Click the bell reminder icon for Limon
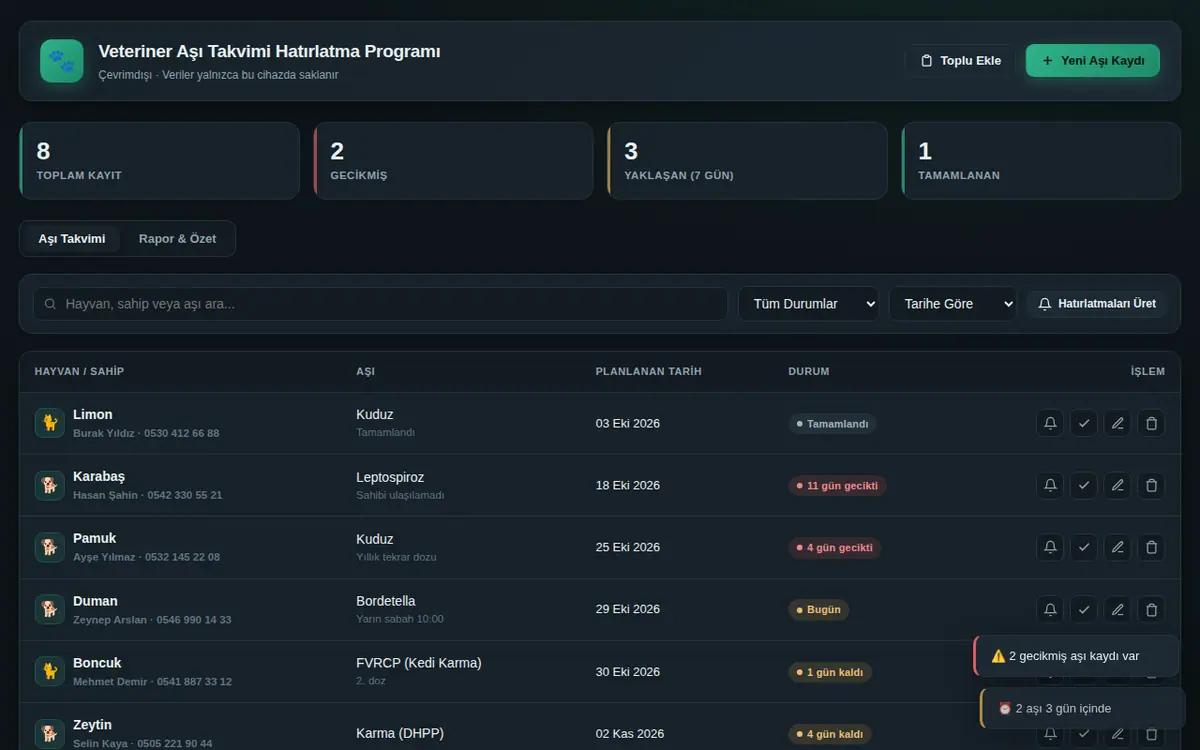Viewport: 1200px width, 750px height. pos(1050,423)
